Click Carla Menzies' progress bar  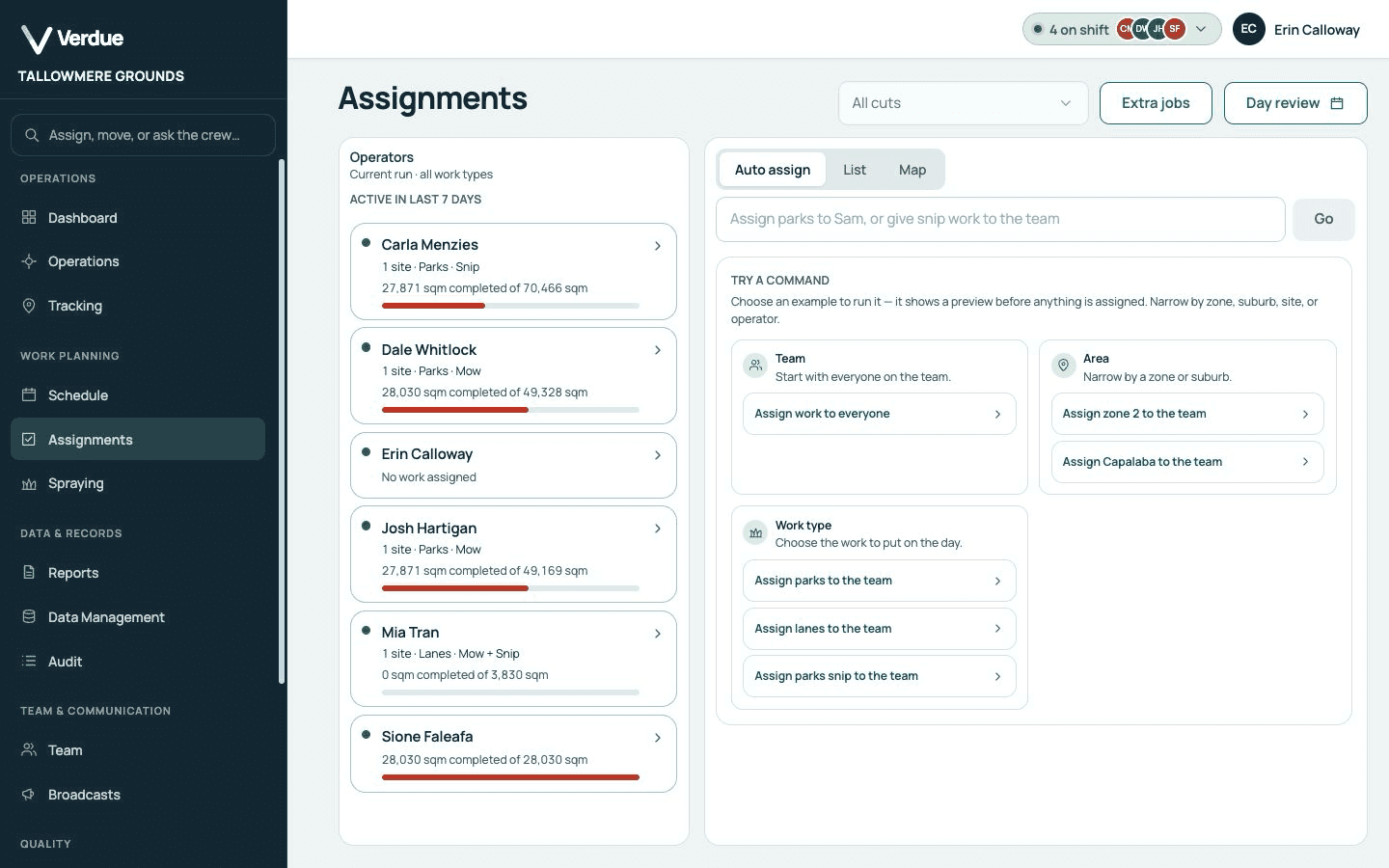point(510,306)
